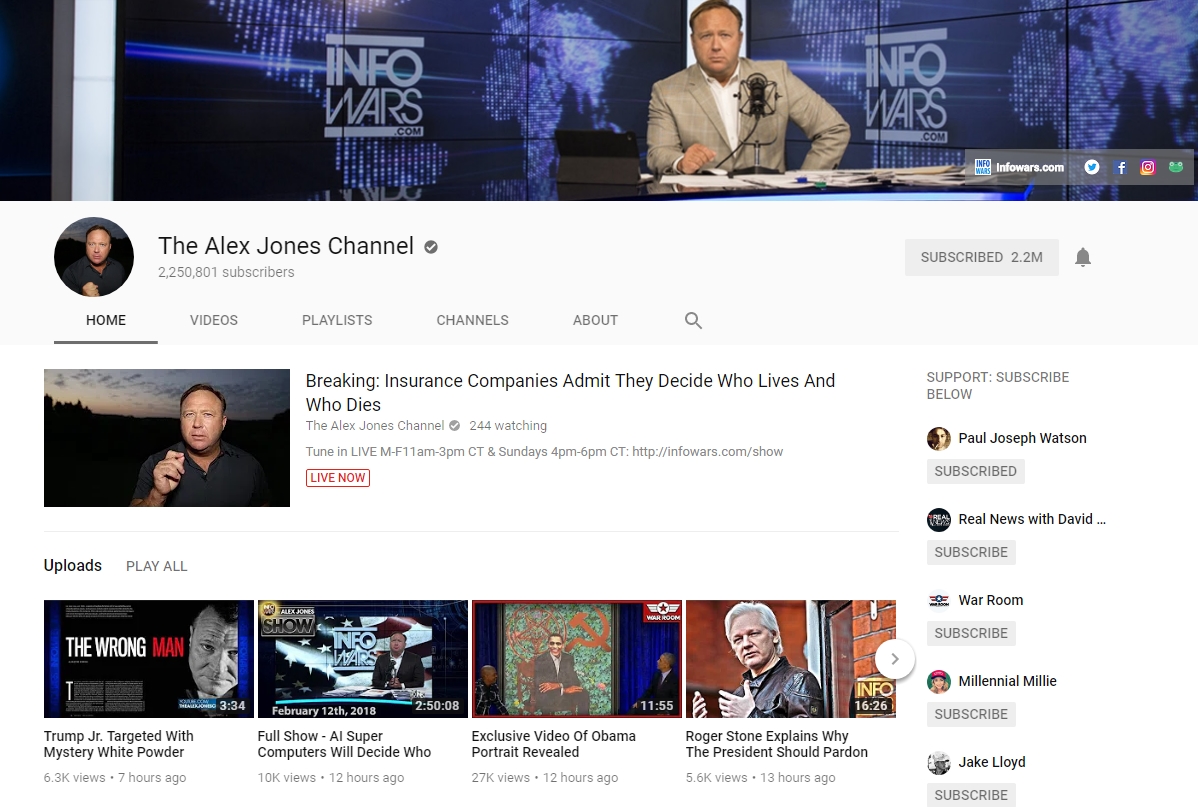Image resolution: width=1198 pixels, height=807 pixels.
Task: Open Roger Stone Explains Why title
Action: [x=776, y=744]
